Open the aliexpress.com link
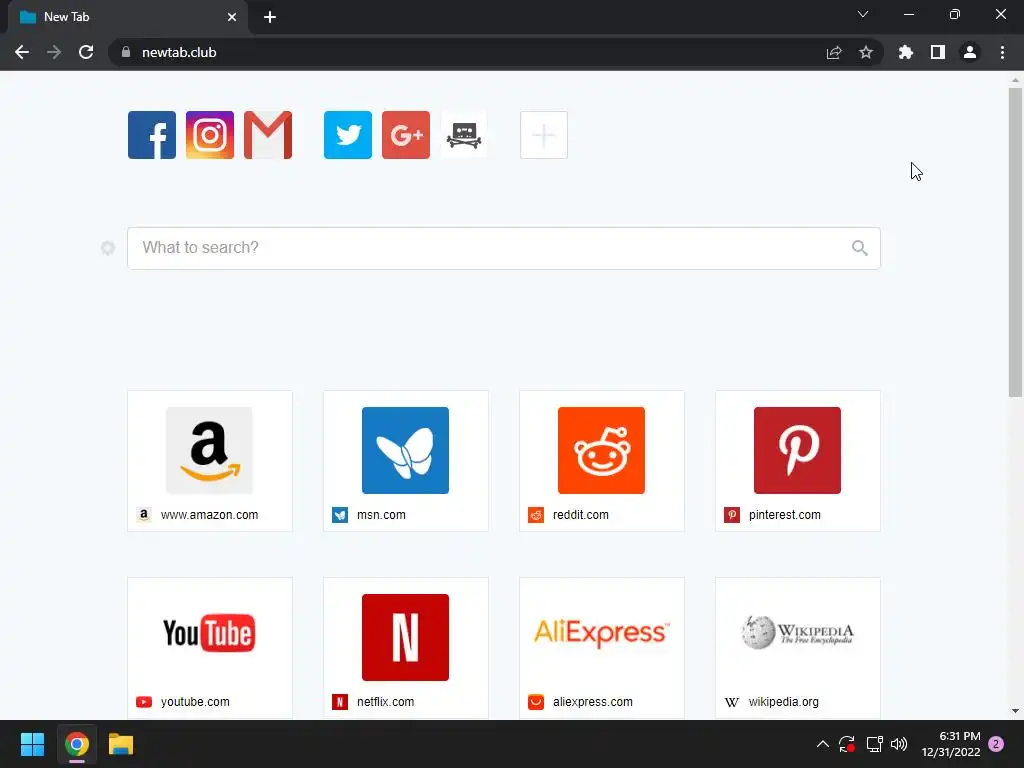The width and height of the screenshot is (1024, 768). (x=592, y=701)
